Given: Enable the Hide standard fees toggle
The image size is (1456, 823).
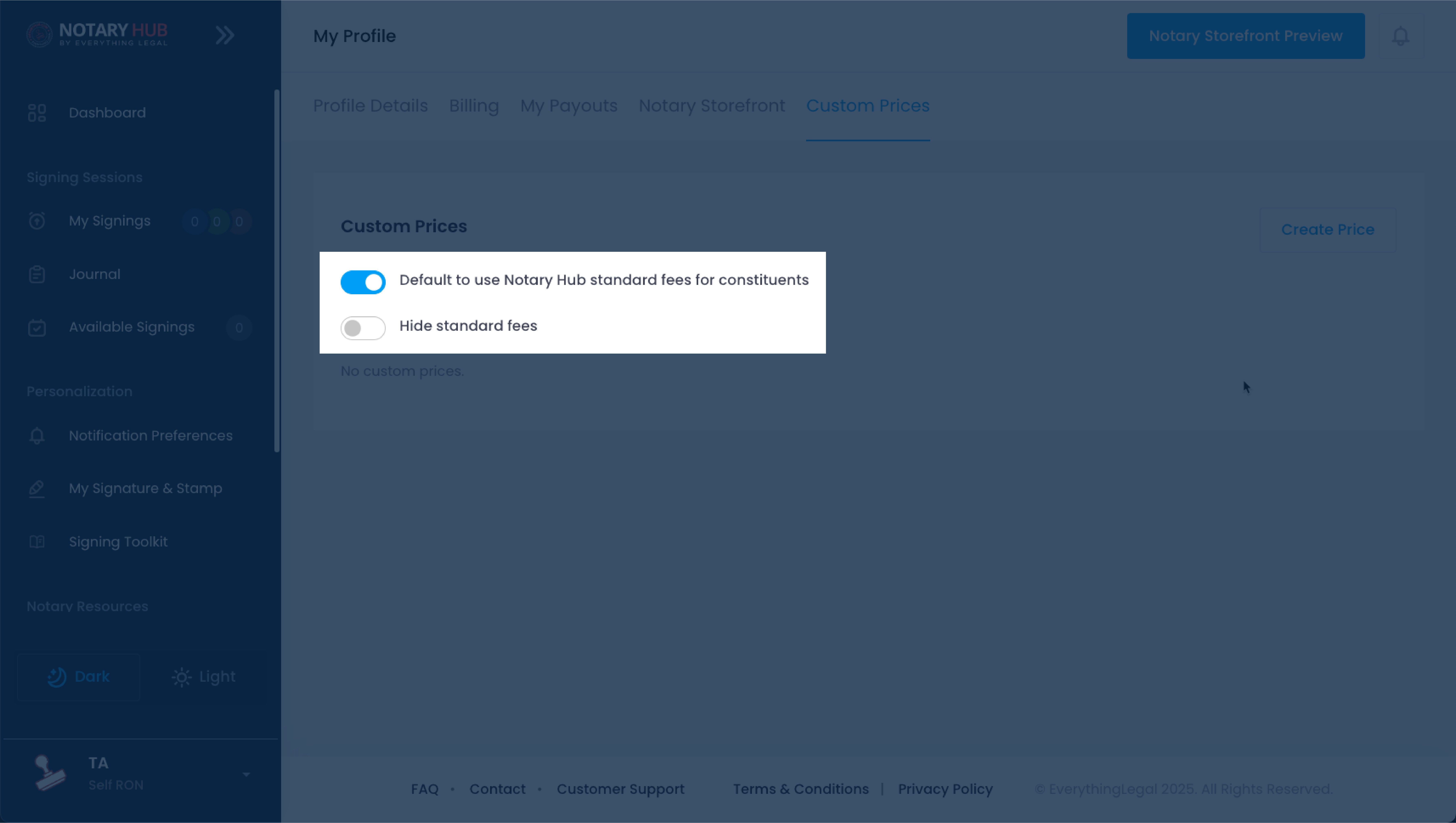Looking at the screenshot, I should [363, 328].
